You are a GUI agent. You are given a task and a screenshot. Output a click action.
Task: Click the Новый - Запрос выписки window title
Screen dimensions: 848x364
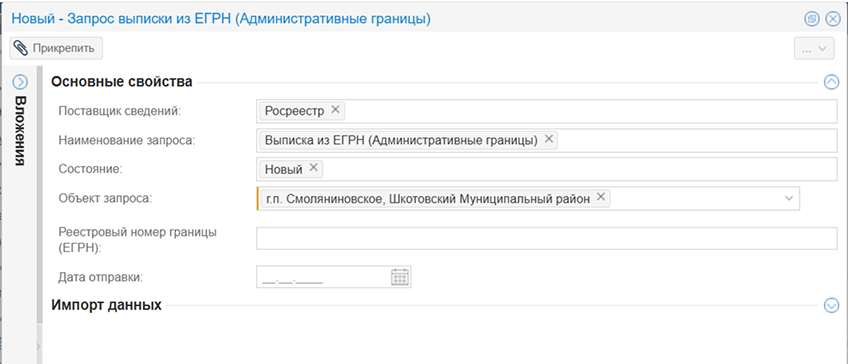coord(221,19)
